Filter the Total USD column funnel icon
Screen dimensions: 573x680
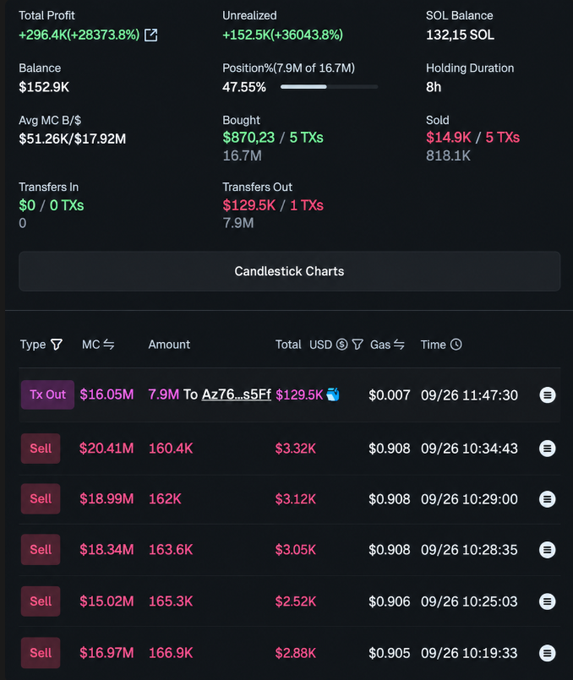tap(357, 344)
